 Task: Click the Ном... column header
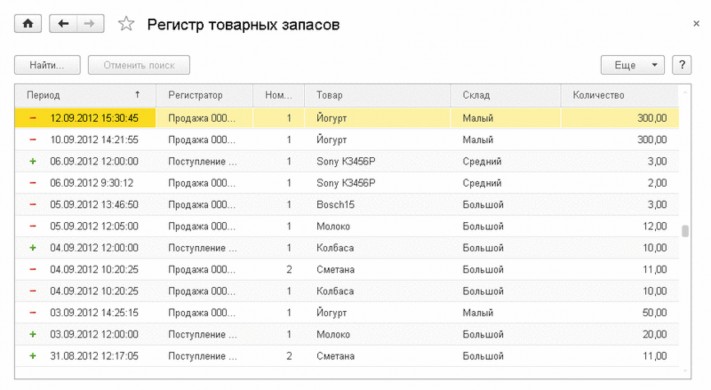(278, 95)
